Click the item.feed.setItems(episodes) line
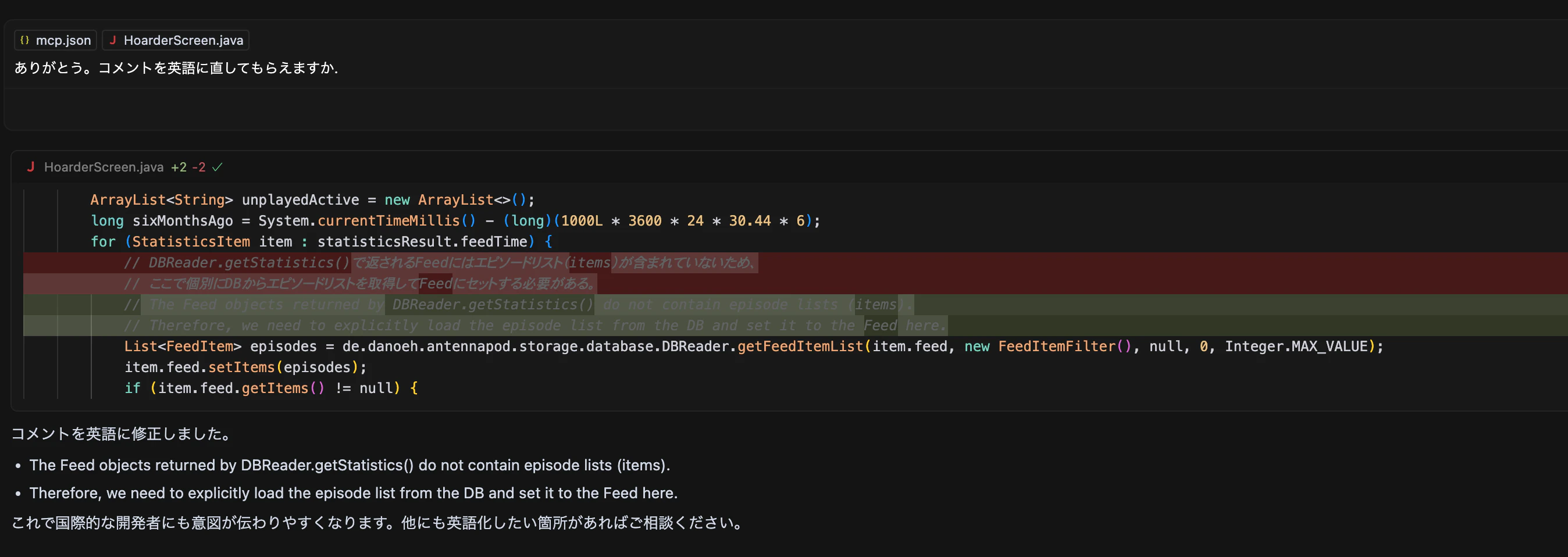The image size is (1568, 557). tap(245, 367)
